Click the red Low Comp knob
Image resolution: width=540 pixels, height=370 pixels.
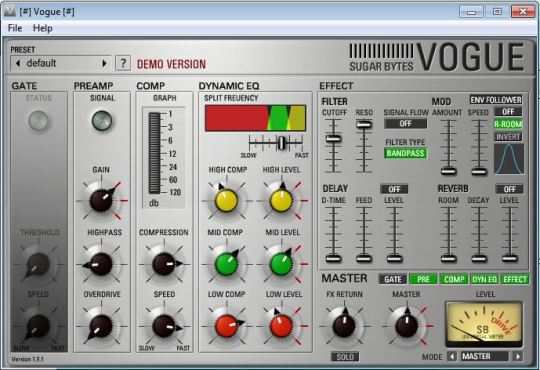coord(227,326)
